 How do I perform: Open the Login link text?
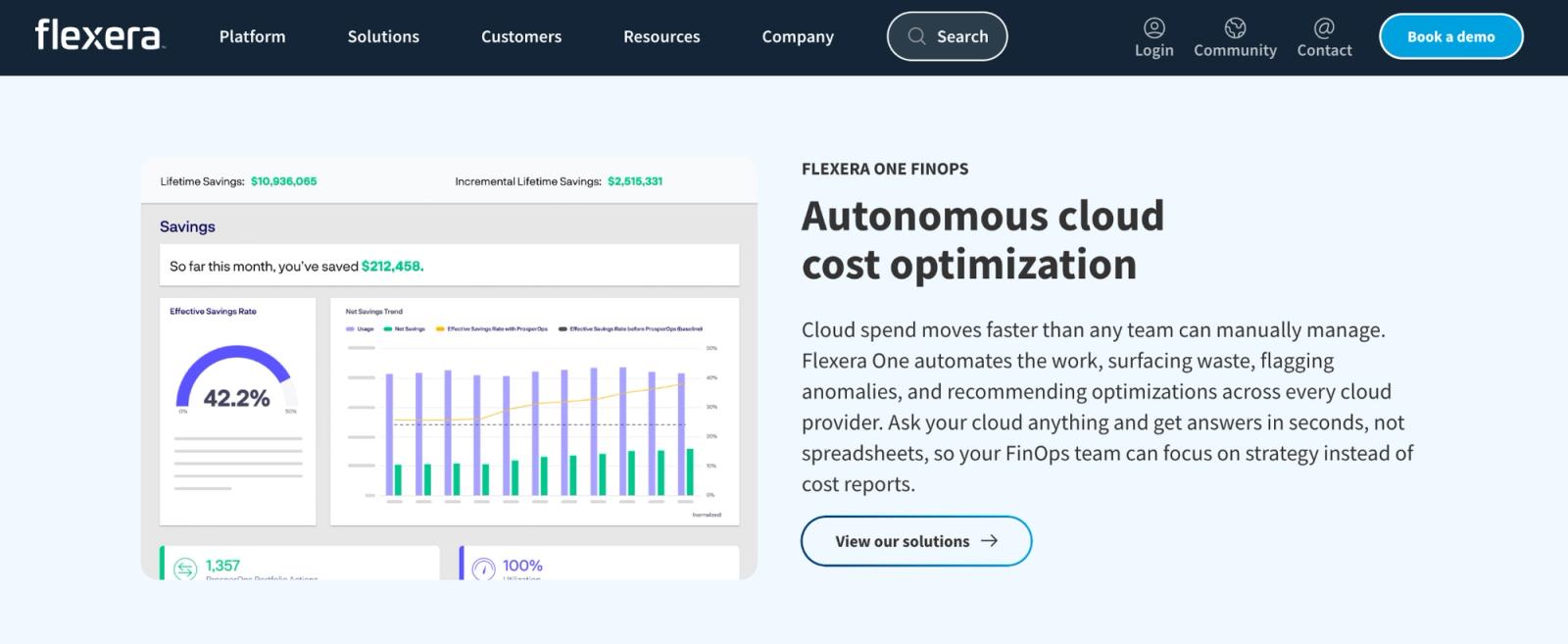click(1154, 50)
